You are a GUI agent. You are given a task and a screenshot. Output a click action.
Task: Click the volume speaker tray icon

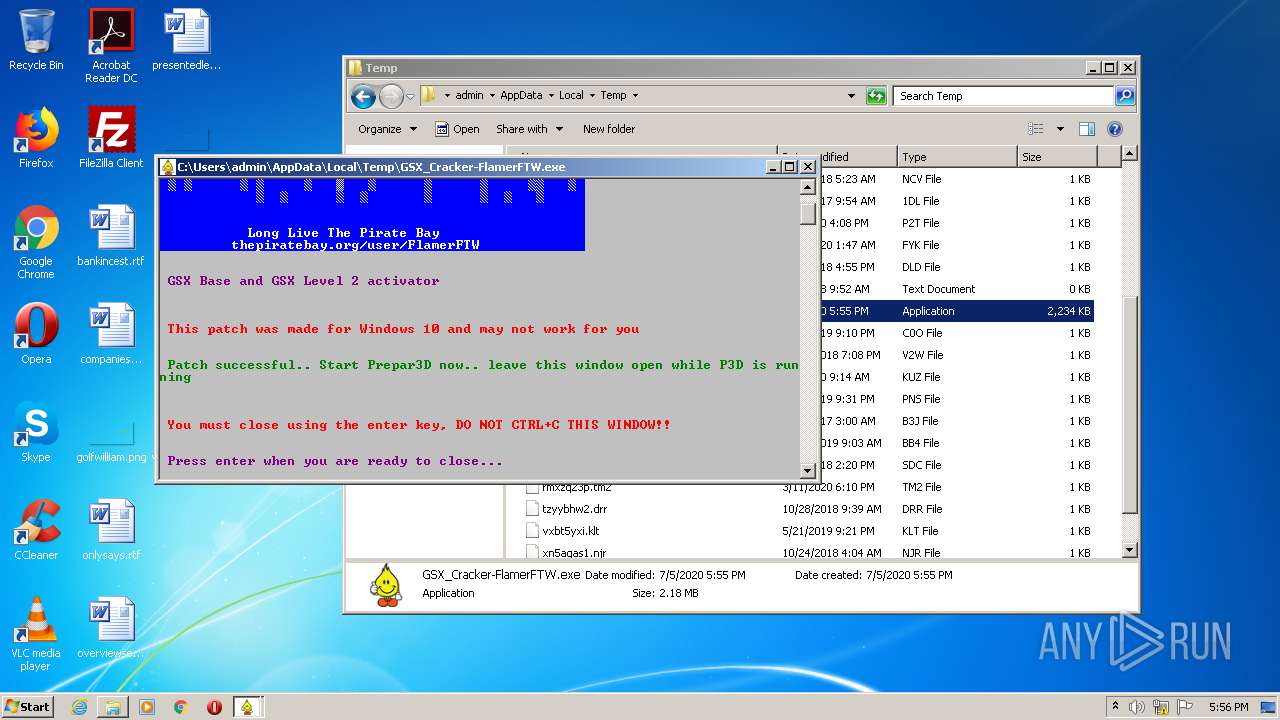(1137, 707)
